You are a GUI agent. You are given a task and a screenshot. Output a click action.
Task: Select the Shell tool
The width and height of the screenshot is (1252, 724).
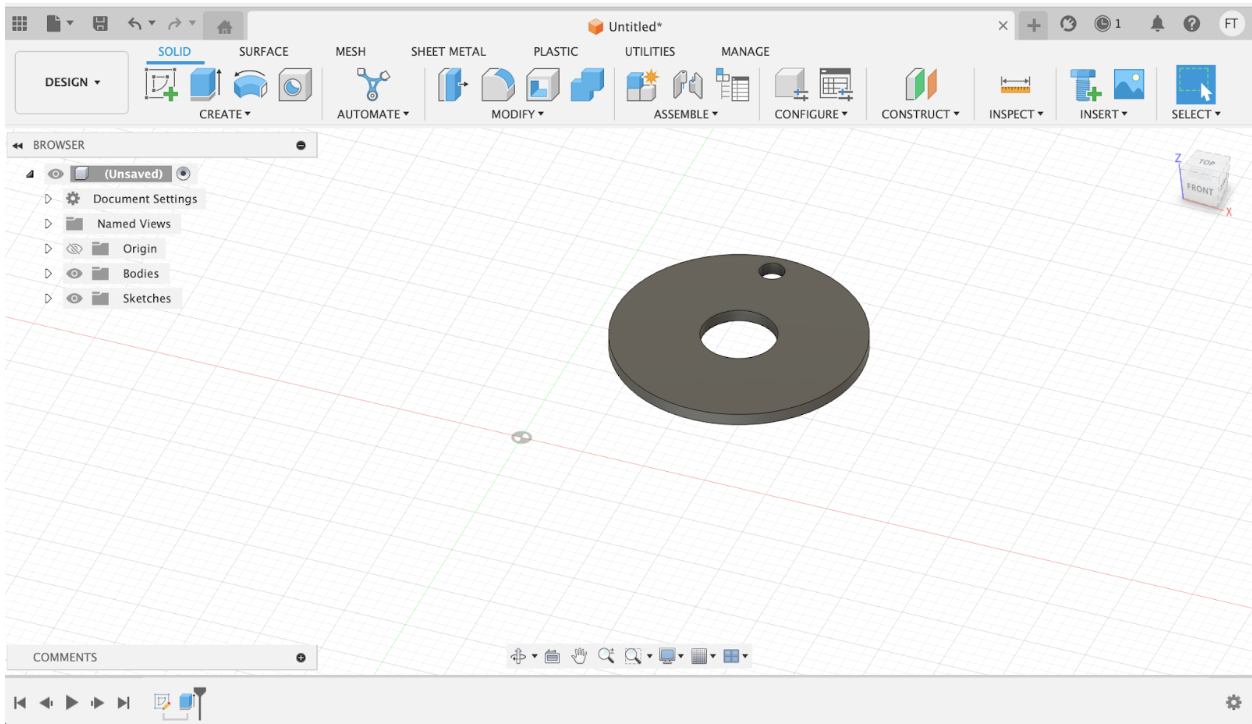tap(542, 85)
